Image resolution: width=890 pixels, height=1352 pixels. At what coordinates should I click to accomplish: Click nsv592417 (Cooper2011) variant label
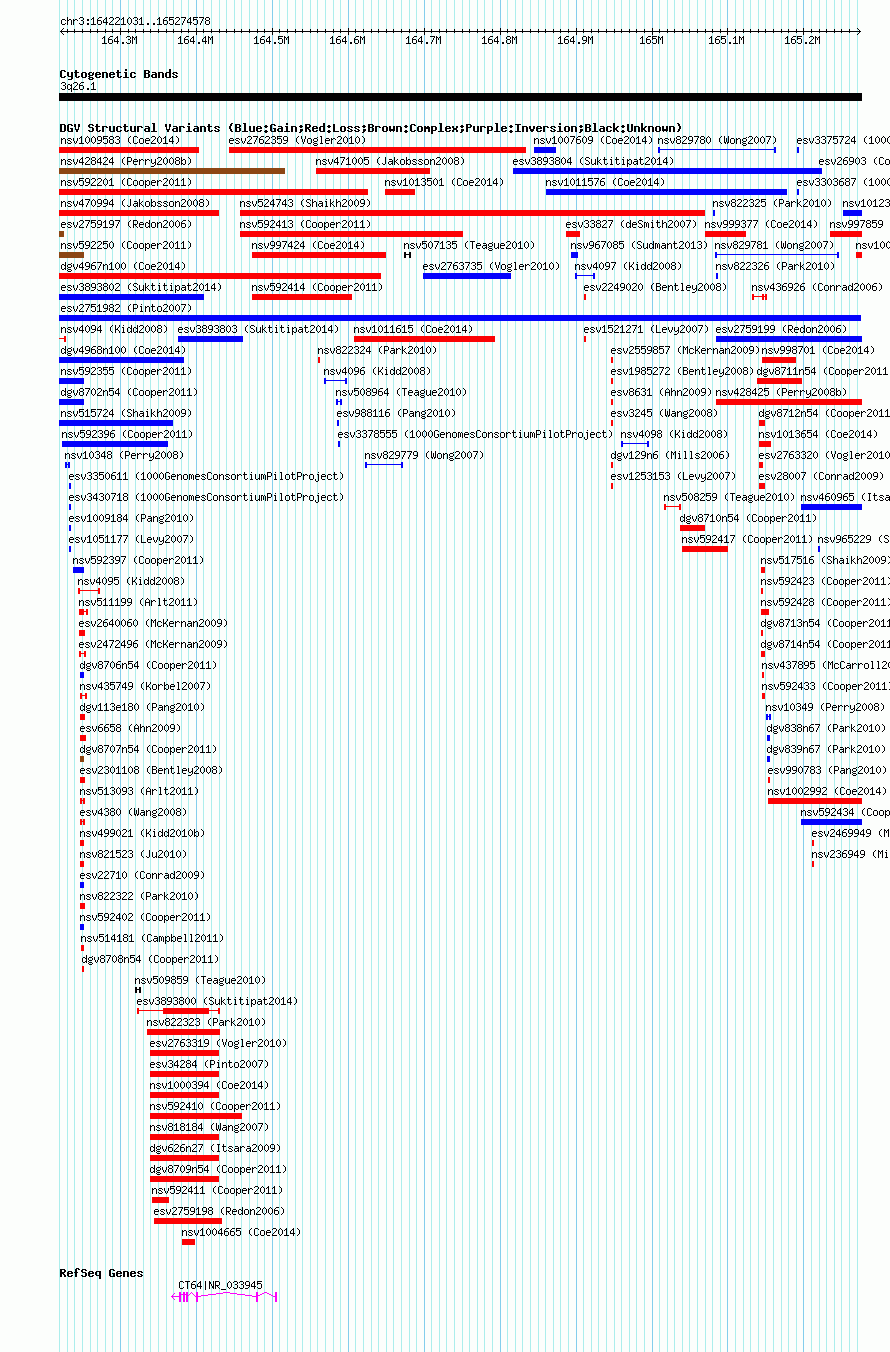(x=748, y=539)
